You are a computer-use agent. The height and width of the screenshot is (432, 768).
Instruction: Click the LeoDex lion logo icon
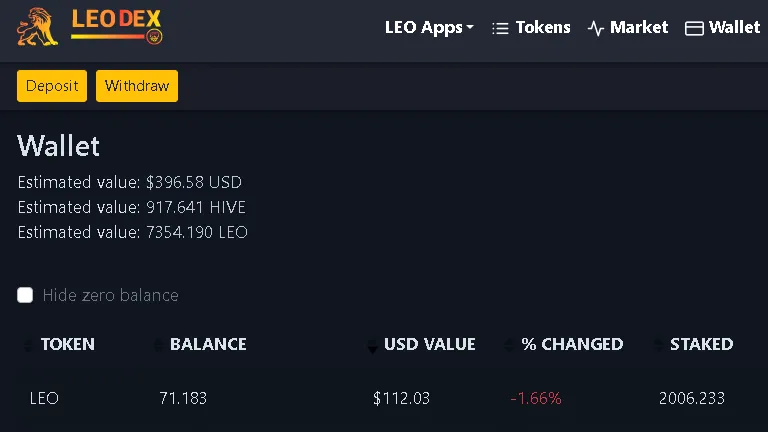tap(37, 27)
